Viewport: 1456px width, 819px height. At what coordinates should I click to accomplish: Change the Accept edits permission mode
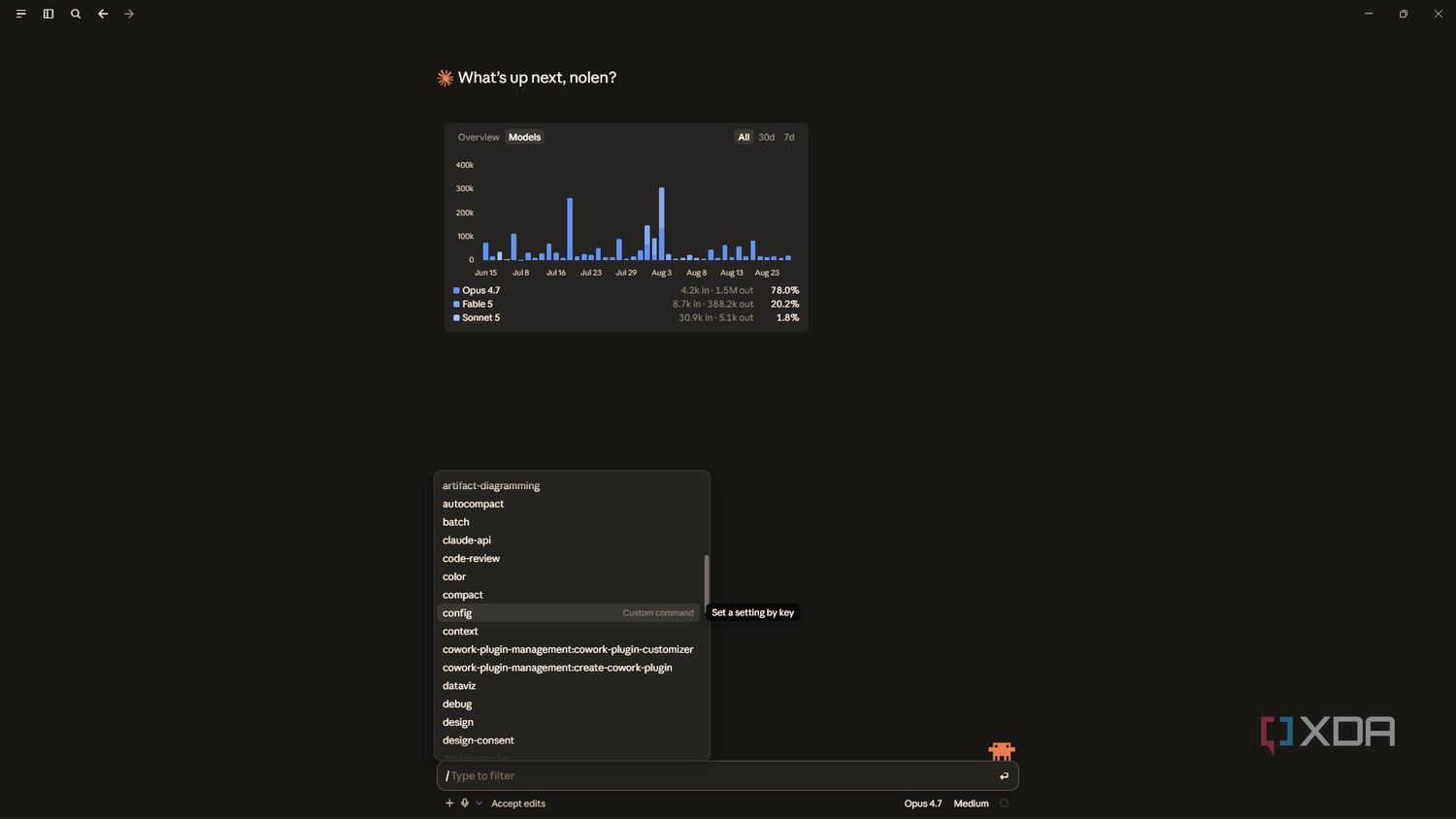pos(518,803)
